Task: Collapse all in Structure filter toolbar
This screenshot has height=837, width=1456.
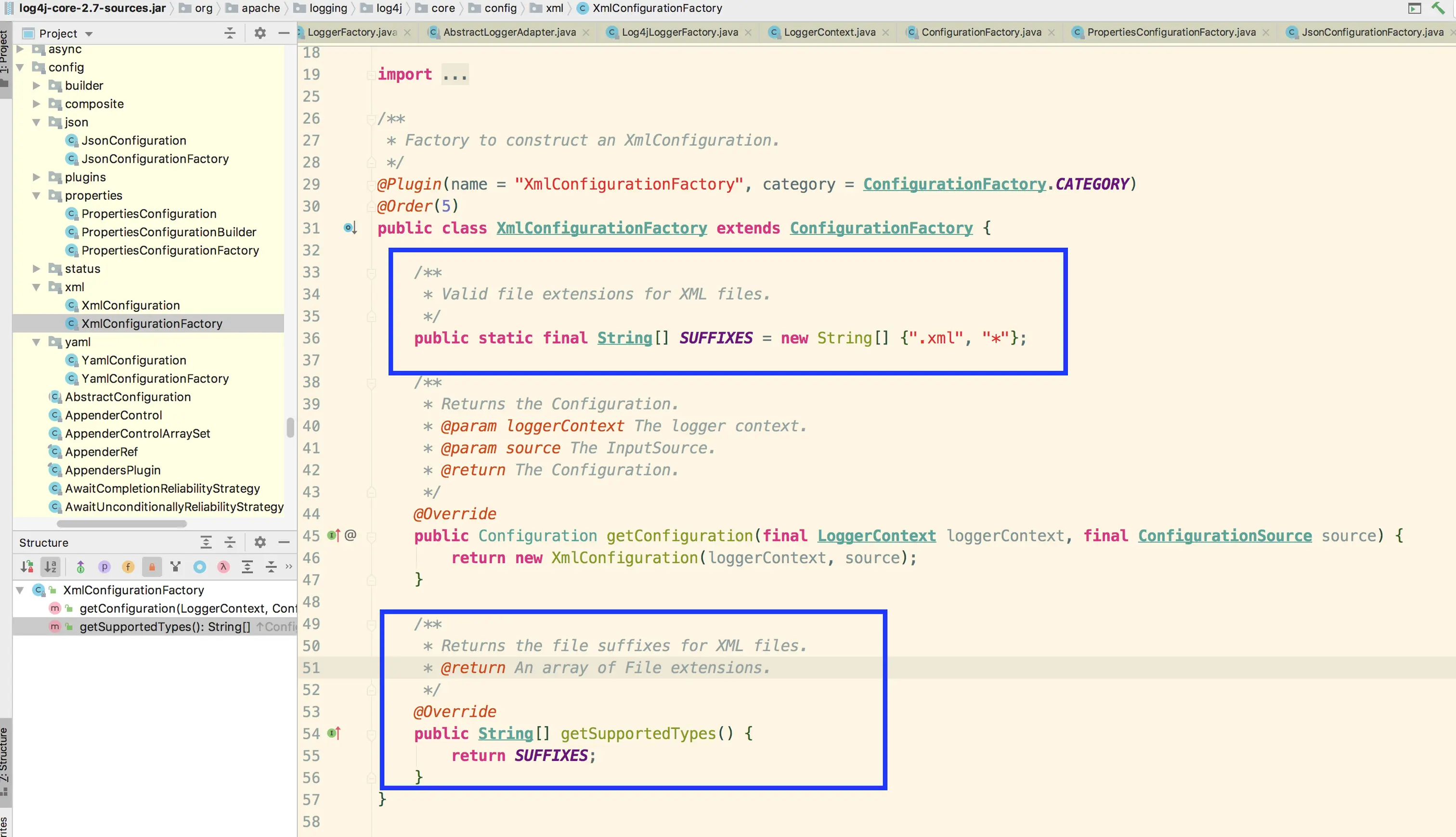Action: [271, 567]
